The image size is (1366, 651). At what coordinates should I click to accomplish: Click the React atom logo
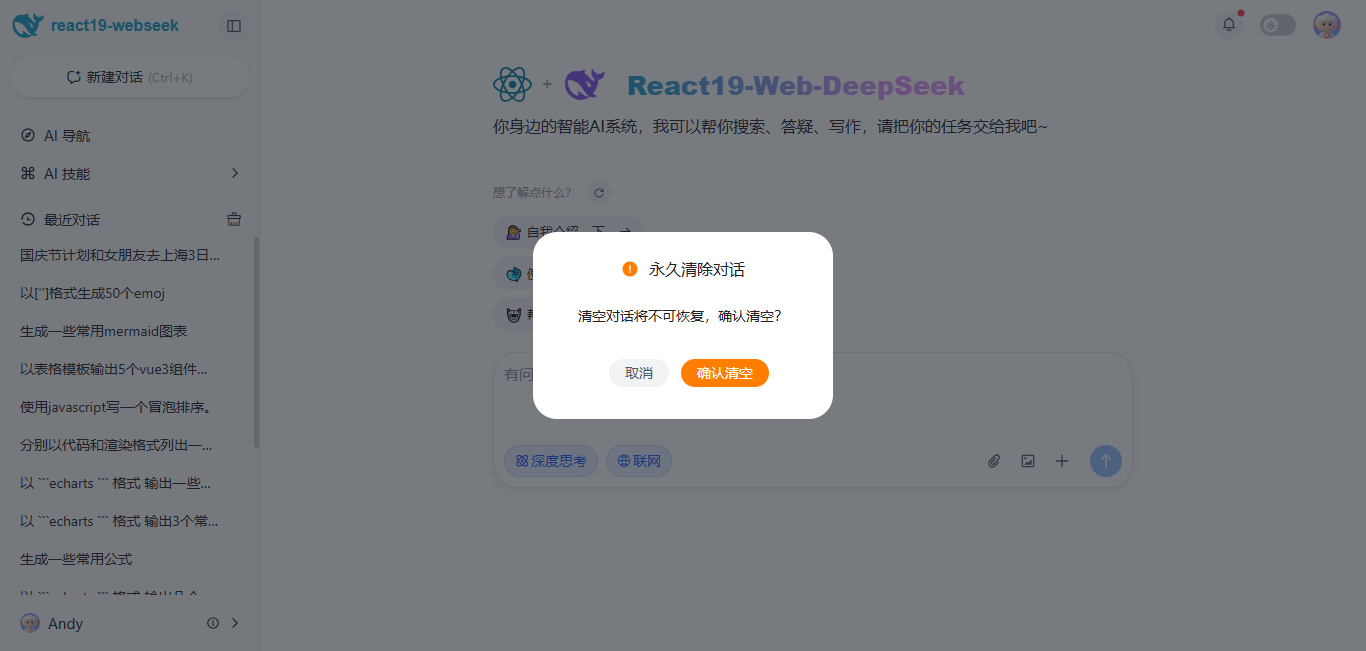(513, 85)
